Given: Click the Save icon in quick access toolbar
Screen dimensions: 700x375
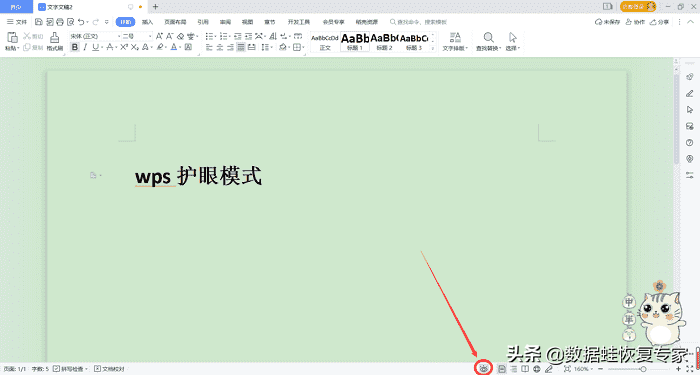Looking at the screenshot, I should (x=39, y=21).
